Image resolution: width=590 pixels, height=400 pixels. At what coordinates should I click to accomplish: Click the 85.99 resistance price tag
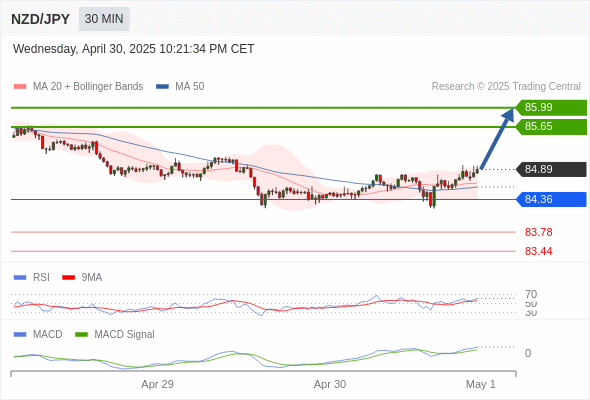pos(551,108)
